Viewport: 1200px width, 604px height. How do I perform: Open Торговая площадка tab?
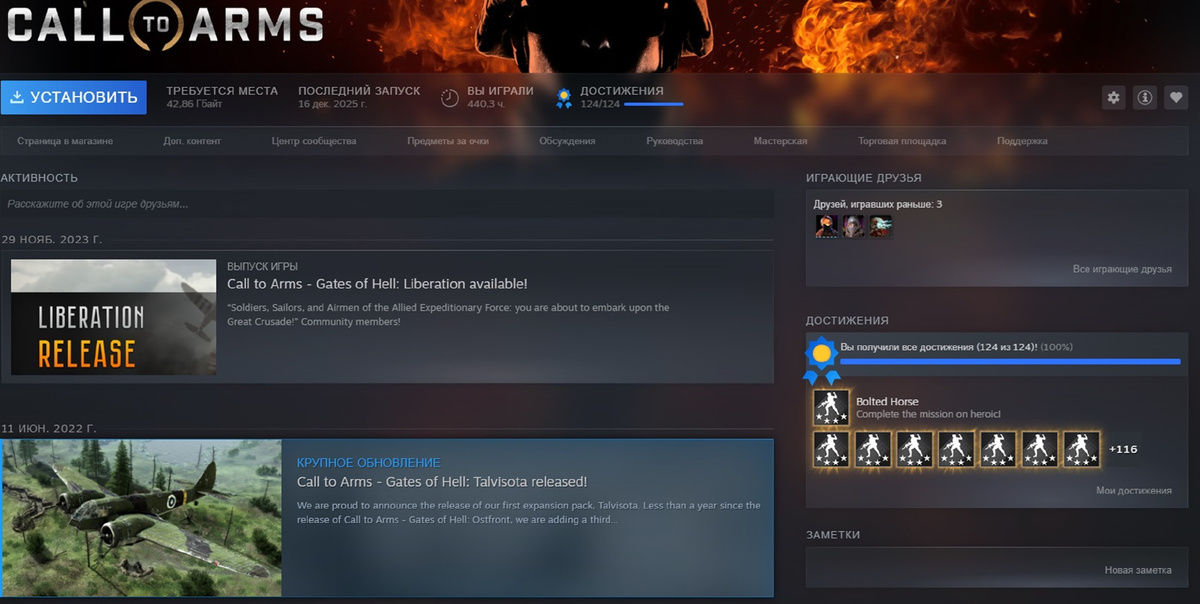(902, 141)
